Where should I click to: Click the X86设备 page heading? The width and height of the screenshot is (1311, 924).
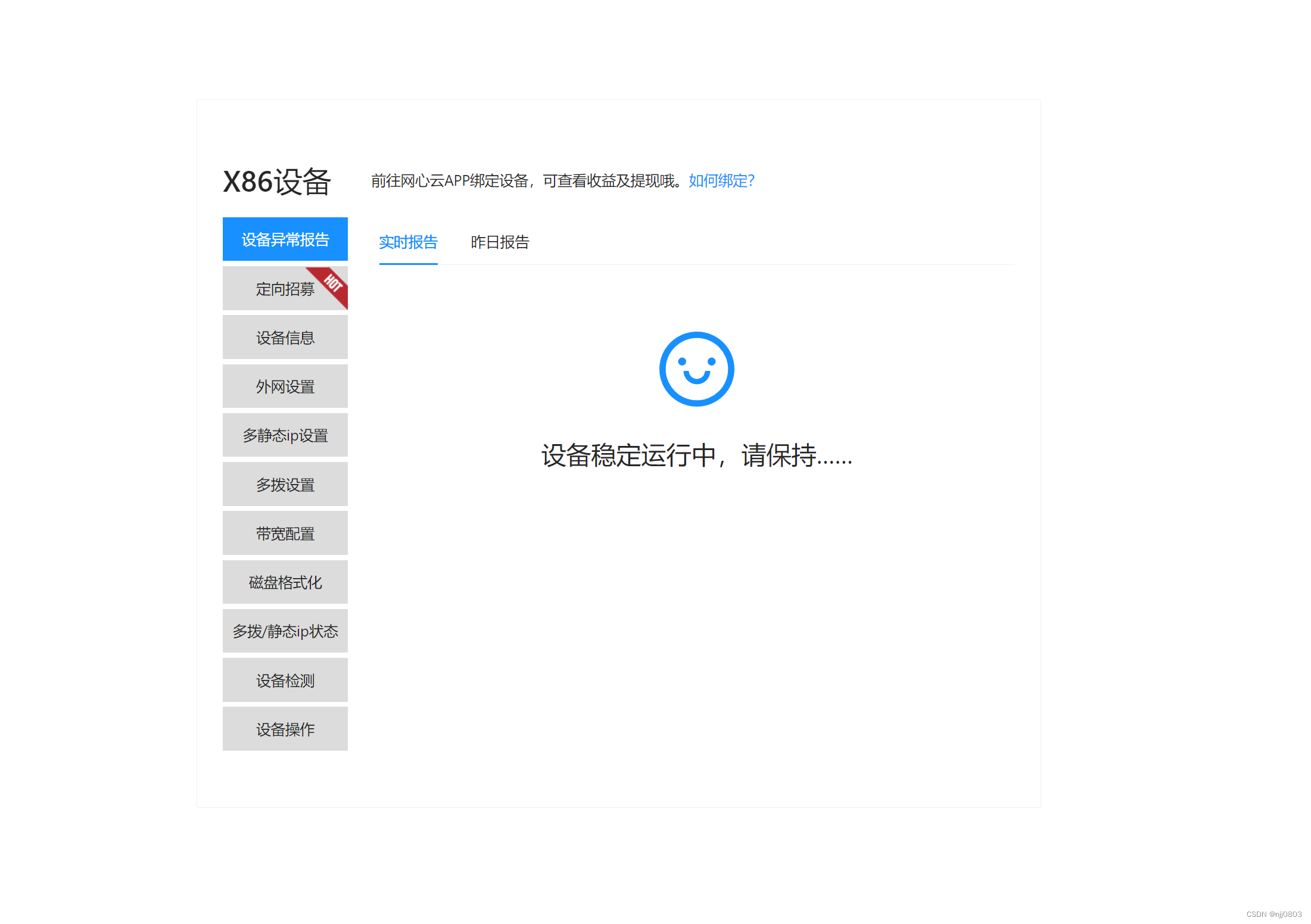point(276,182)
